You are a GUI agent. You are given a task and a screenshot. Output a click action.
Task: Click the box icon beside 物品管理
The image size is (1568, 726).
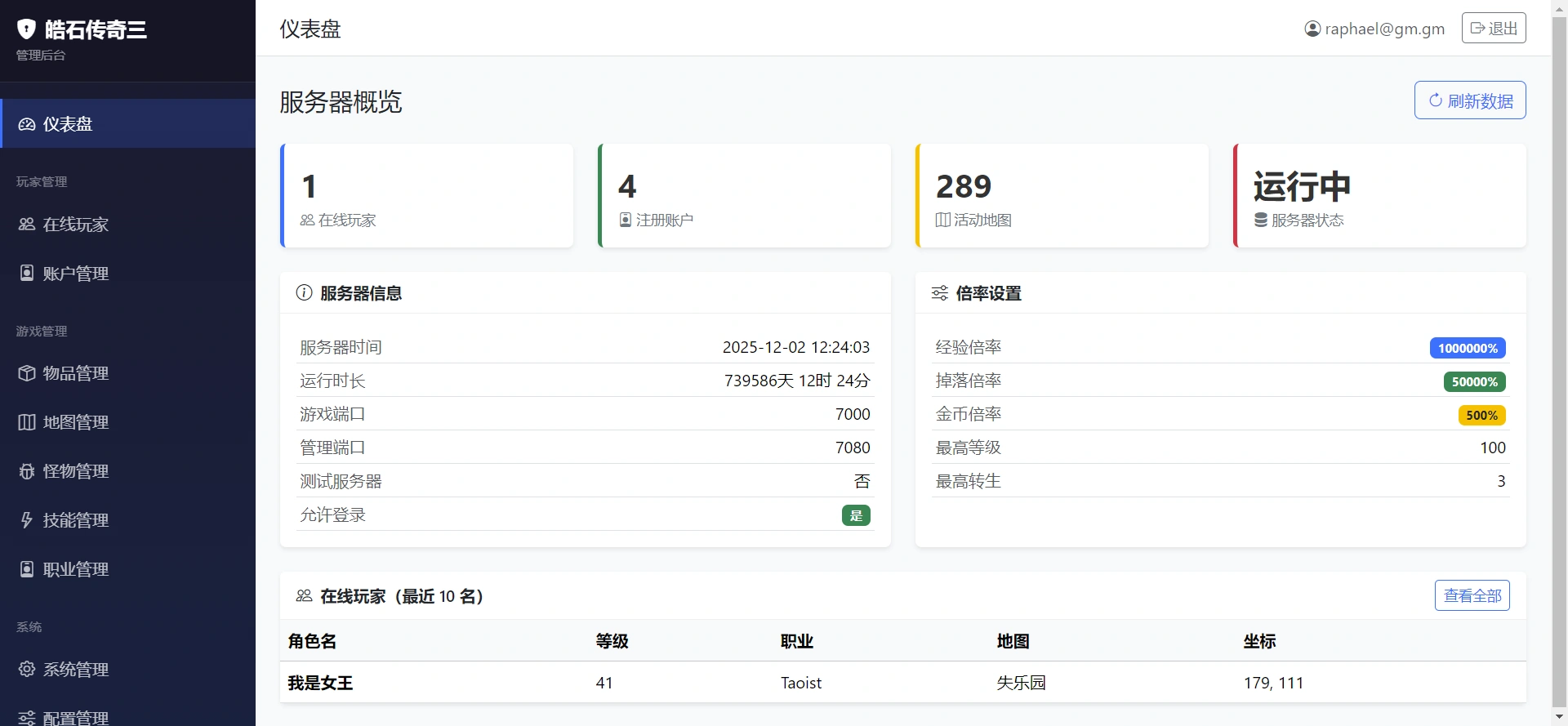(x=27, y=373)
